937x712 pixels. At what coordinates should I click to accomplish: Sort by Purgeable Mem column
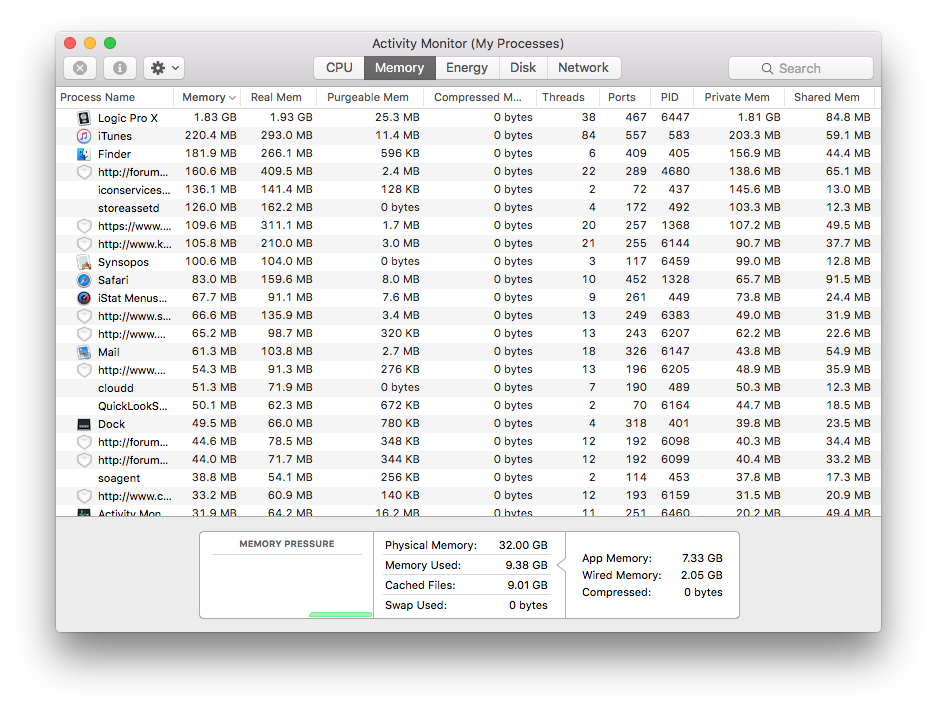point(368,97)
